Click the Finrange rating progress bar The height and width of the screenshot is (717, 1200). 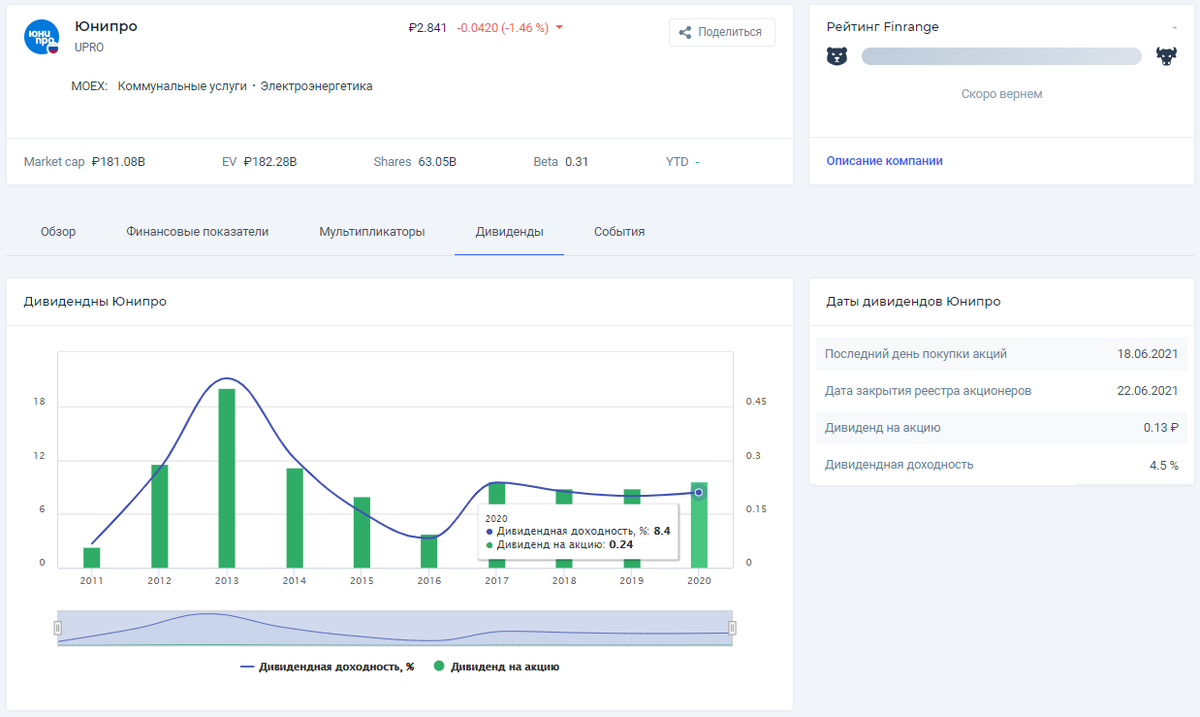[1001, 57]
